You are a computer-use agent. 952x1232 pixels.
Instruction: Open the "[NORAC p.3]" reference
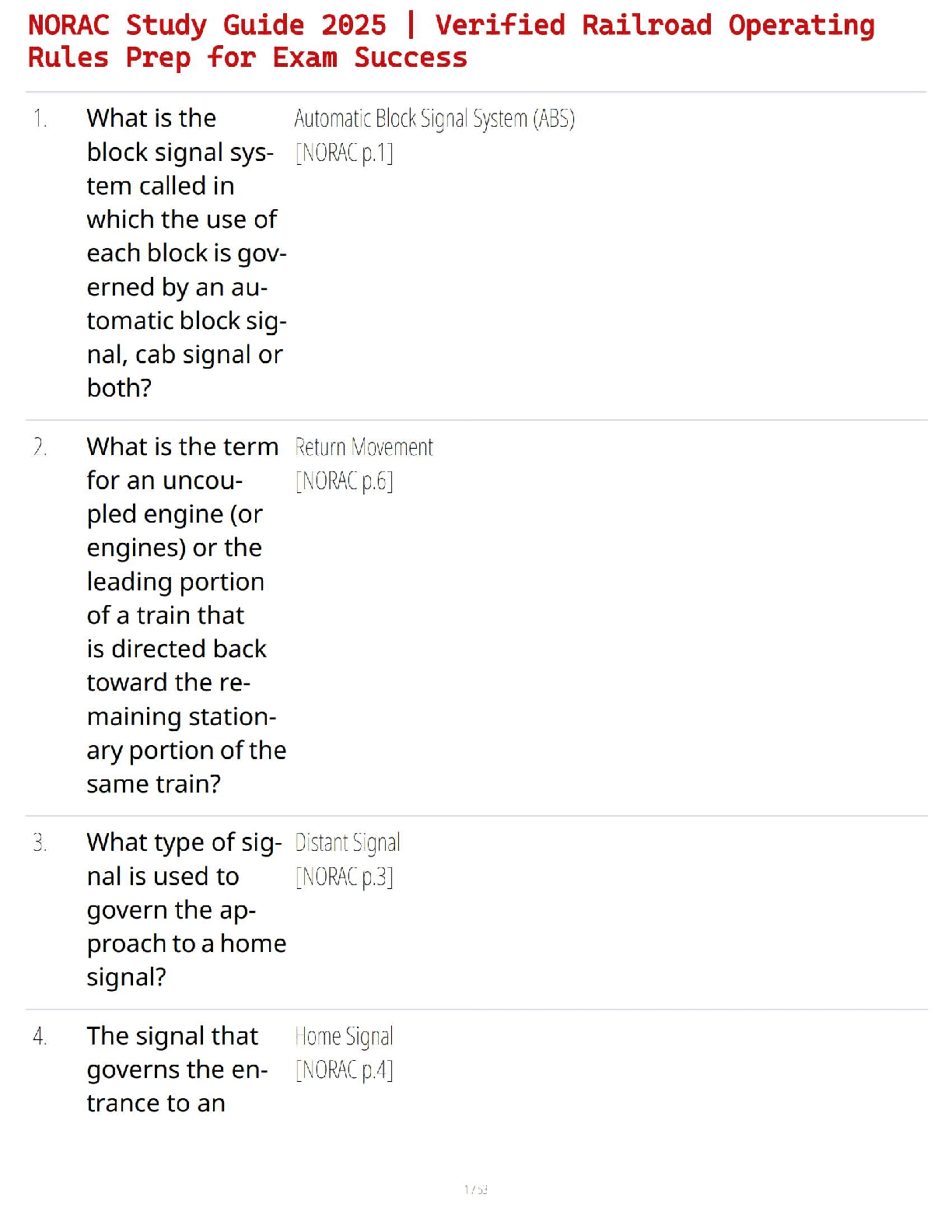(345, 877)
